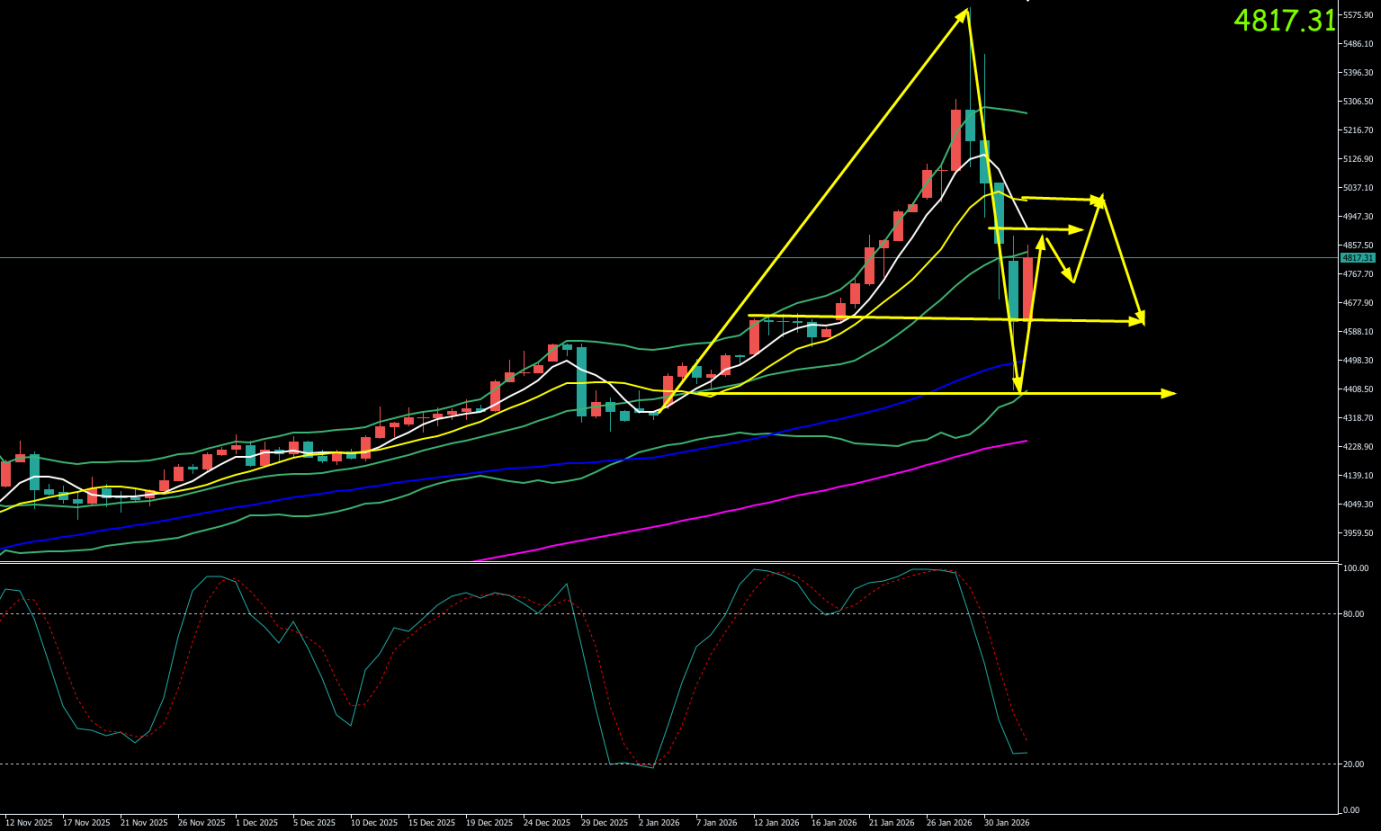Click the 4408.50 price axis label
Screen dimensions: 1381x831
point(1357,389)
